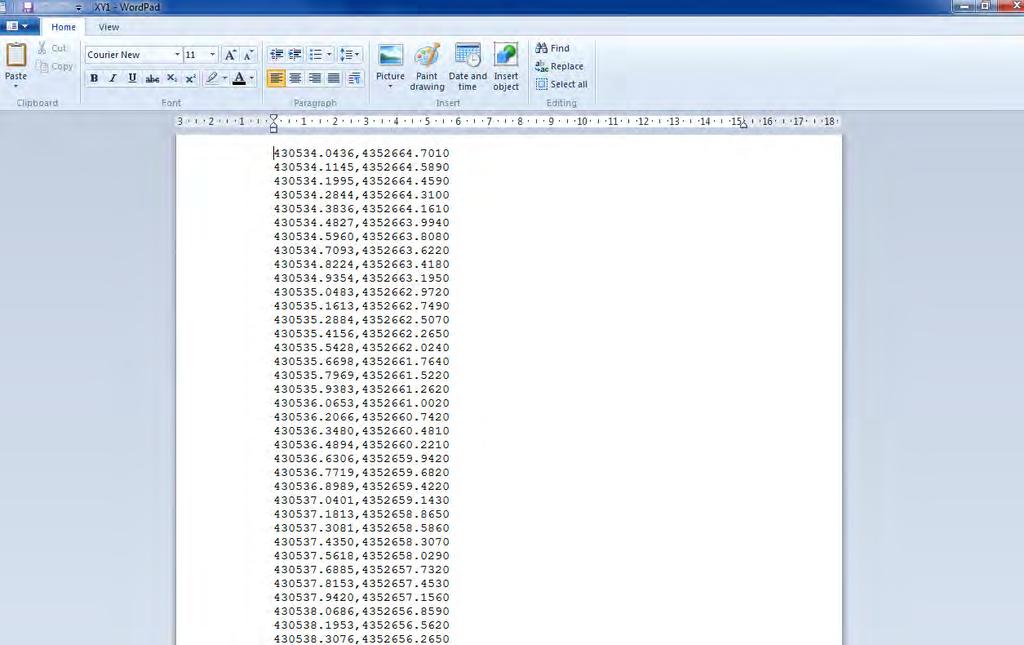
Task: Switch to the Home tab
Action: click(63, 27)
